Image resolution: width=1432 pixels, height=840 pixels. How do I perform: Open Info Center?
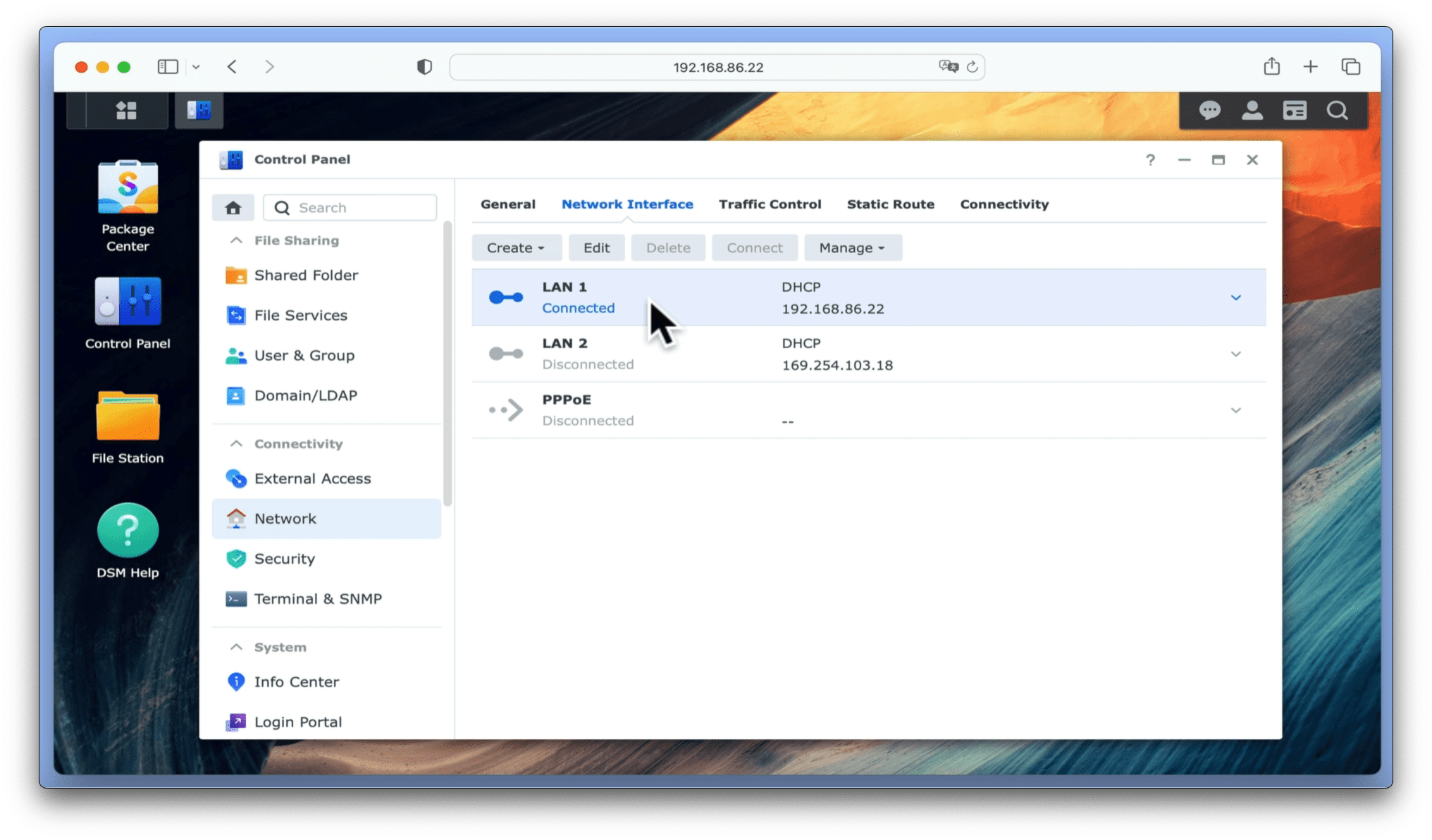coord(327,682)
